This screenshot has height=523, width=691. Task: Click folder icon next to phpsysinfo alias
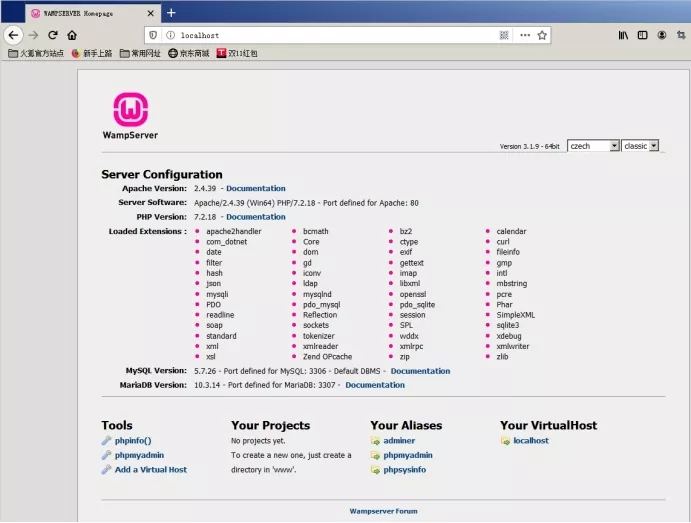(x=375, y=470)
